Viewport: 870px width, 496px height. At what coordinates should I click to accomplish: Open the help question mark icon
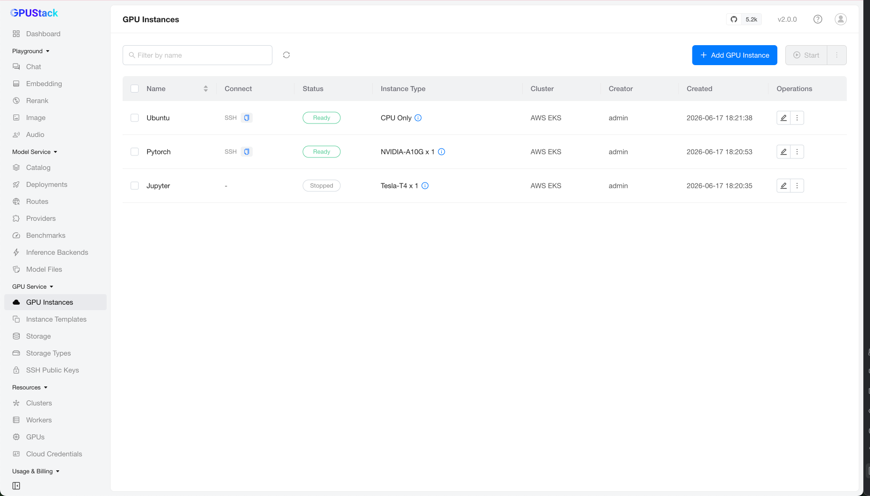pyautogui.click(x=818, y=19)
